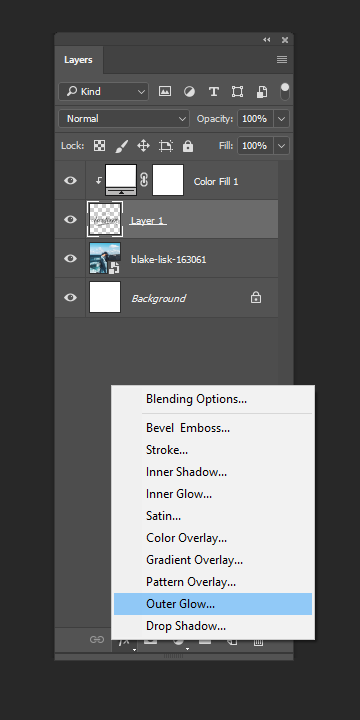Click the link layers icon
Screen dimensions: 360x720
coord(97,640)
